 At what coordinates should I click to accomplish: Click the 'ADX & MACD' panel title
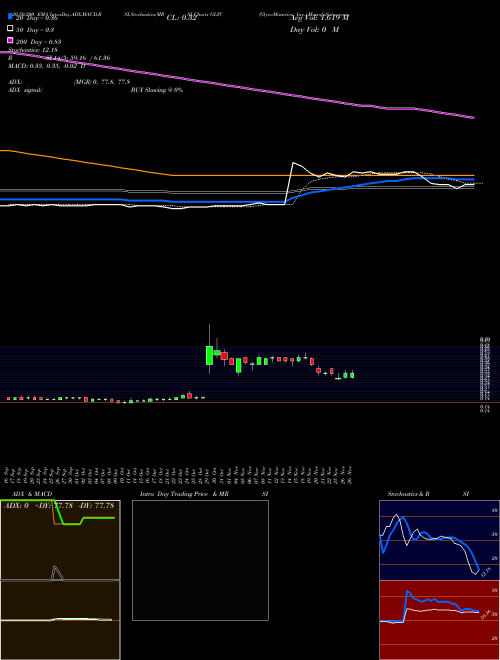pos(32,494)
